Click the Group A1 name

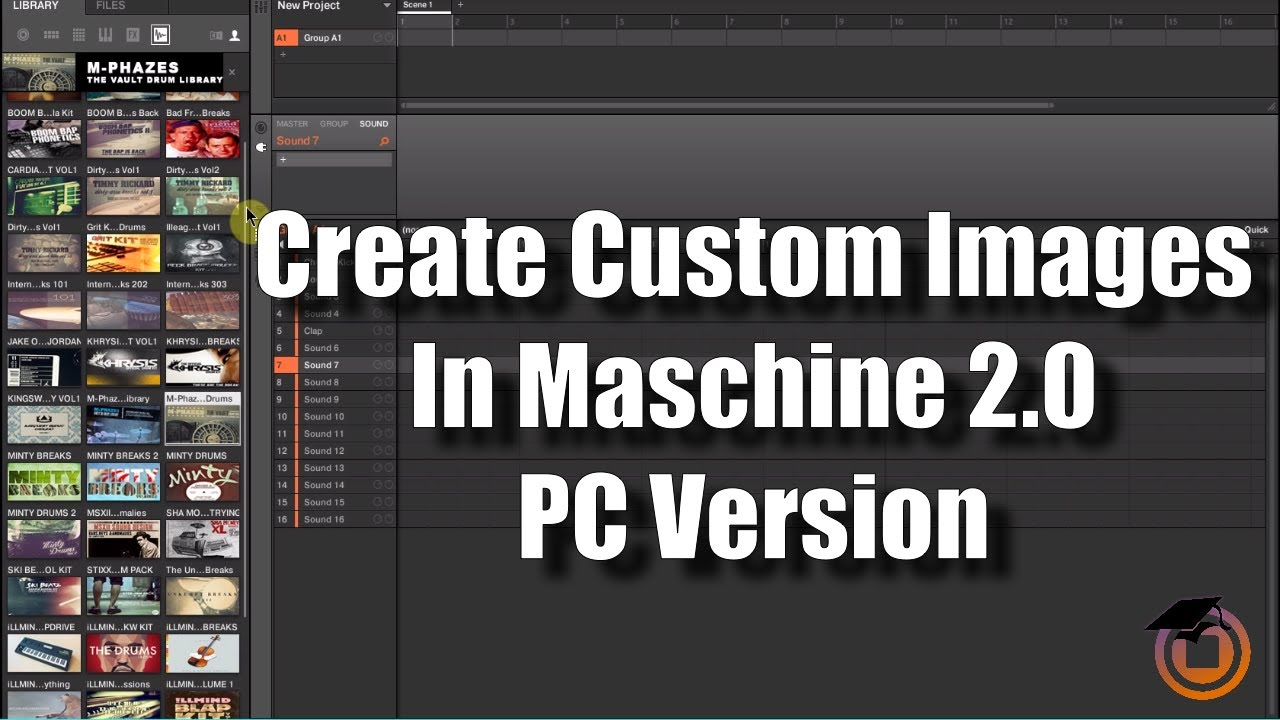[x=323, y=38]
